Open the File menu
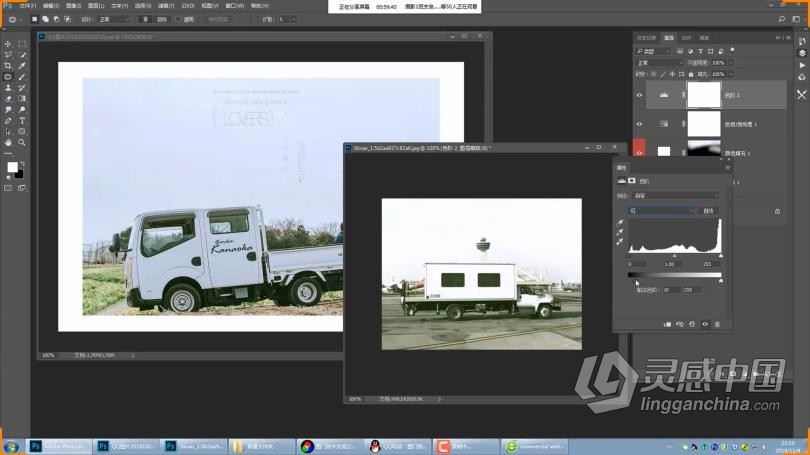 click(27, 6)
